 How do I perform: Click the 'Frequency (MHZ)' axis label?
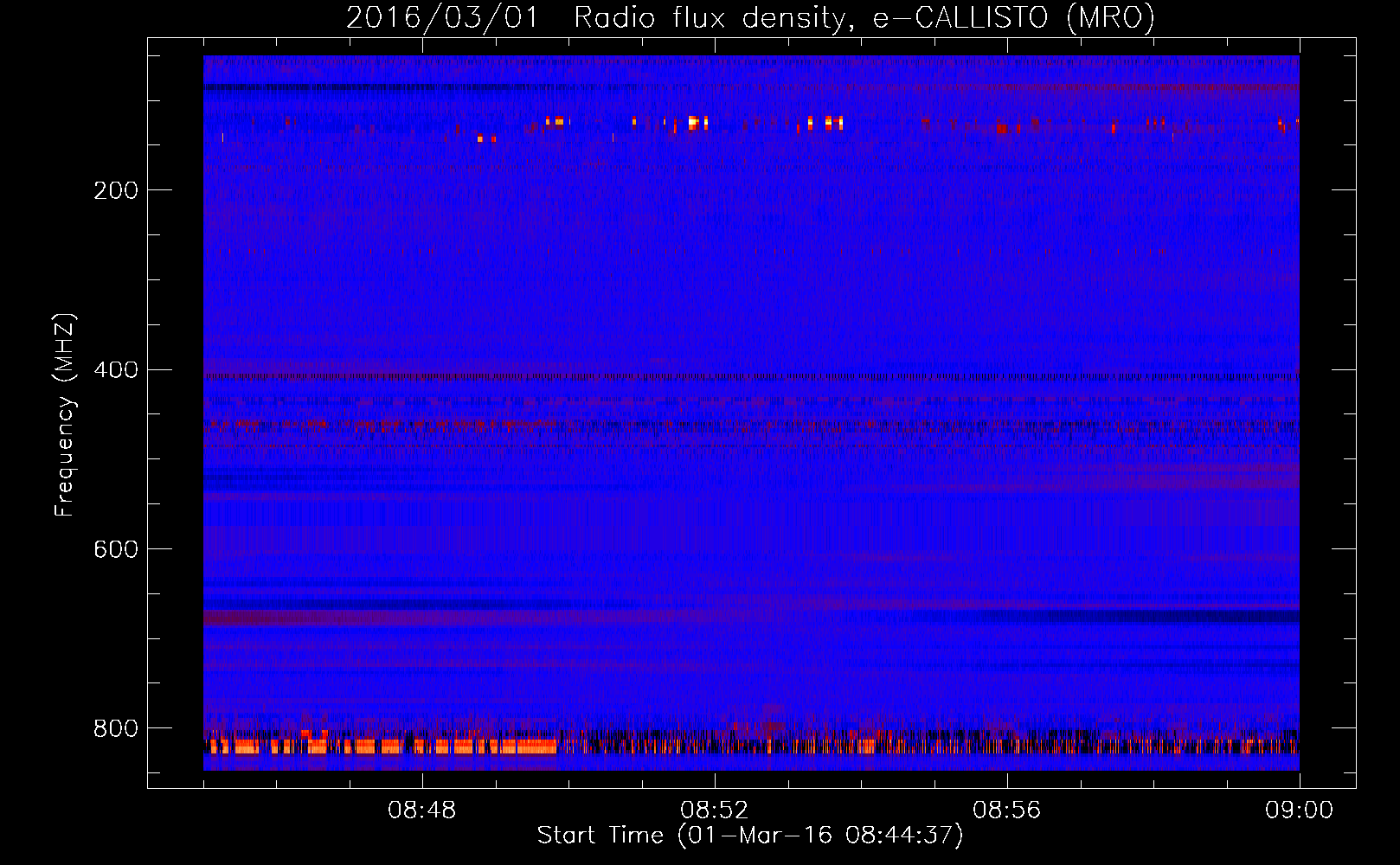pyautogui.click(x=65, y=415)
